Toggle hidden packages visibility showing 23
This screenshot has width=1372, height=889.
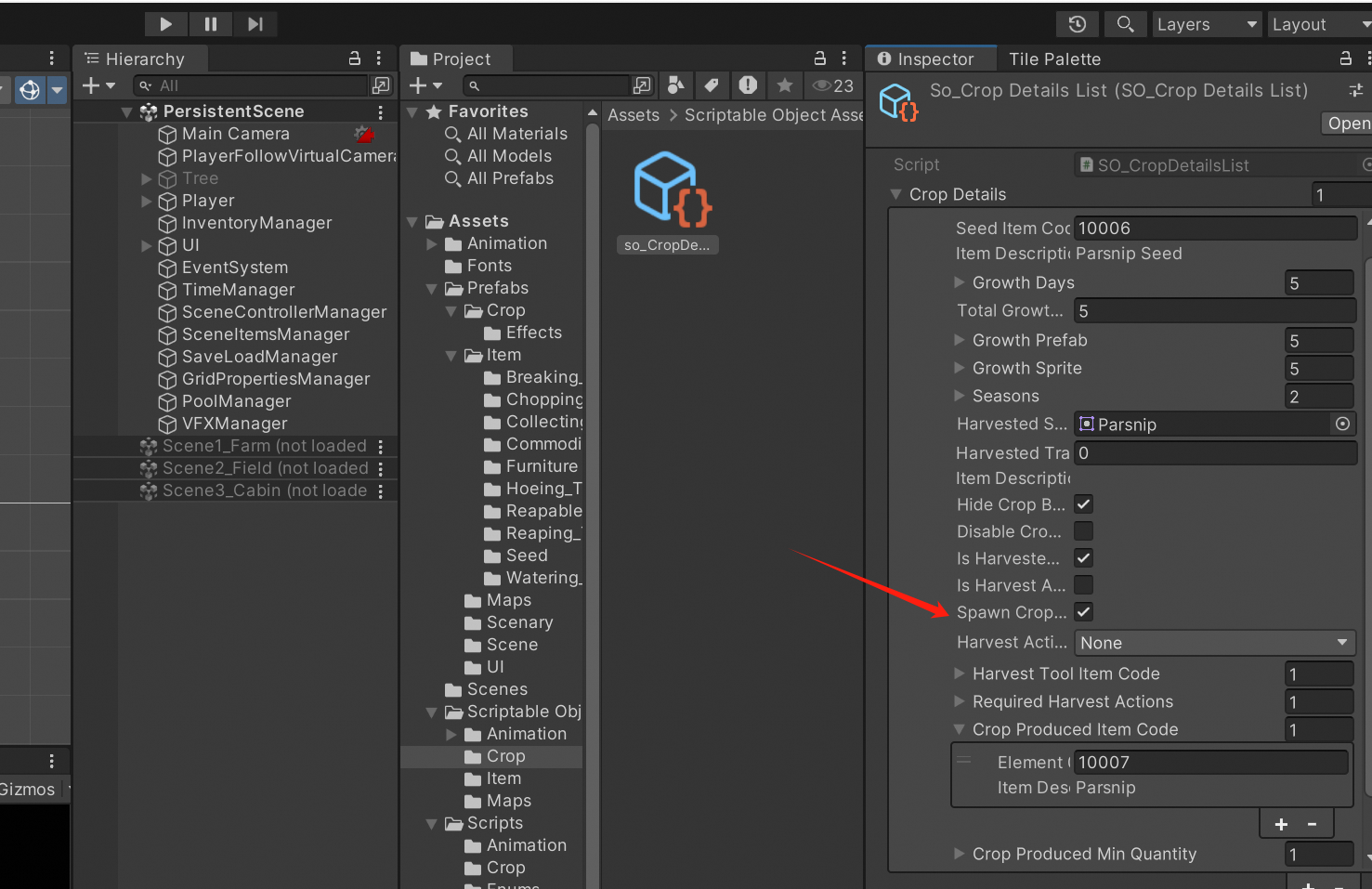pyautogui.click(x=832, y=85)
